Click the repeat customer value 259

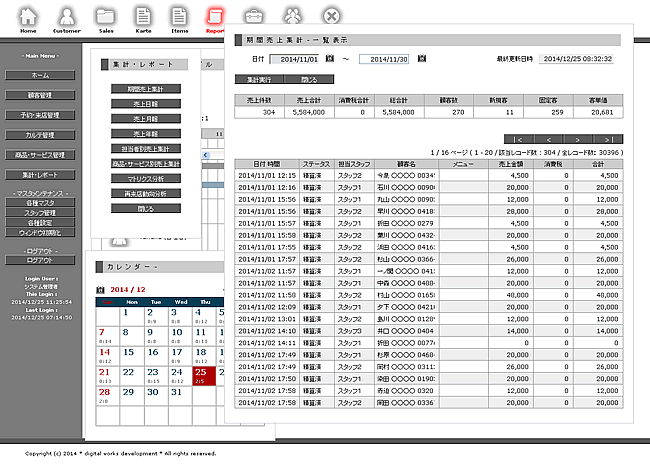point(548,112)
